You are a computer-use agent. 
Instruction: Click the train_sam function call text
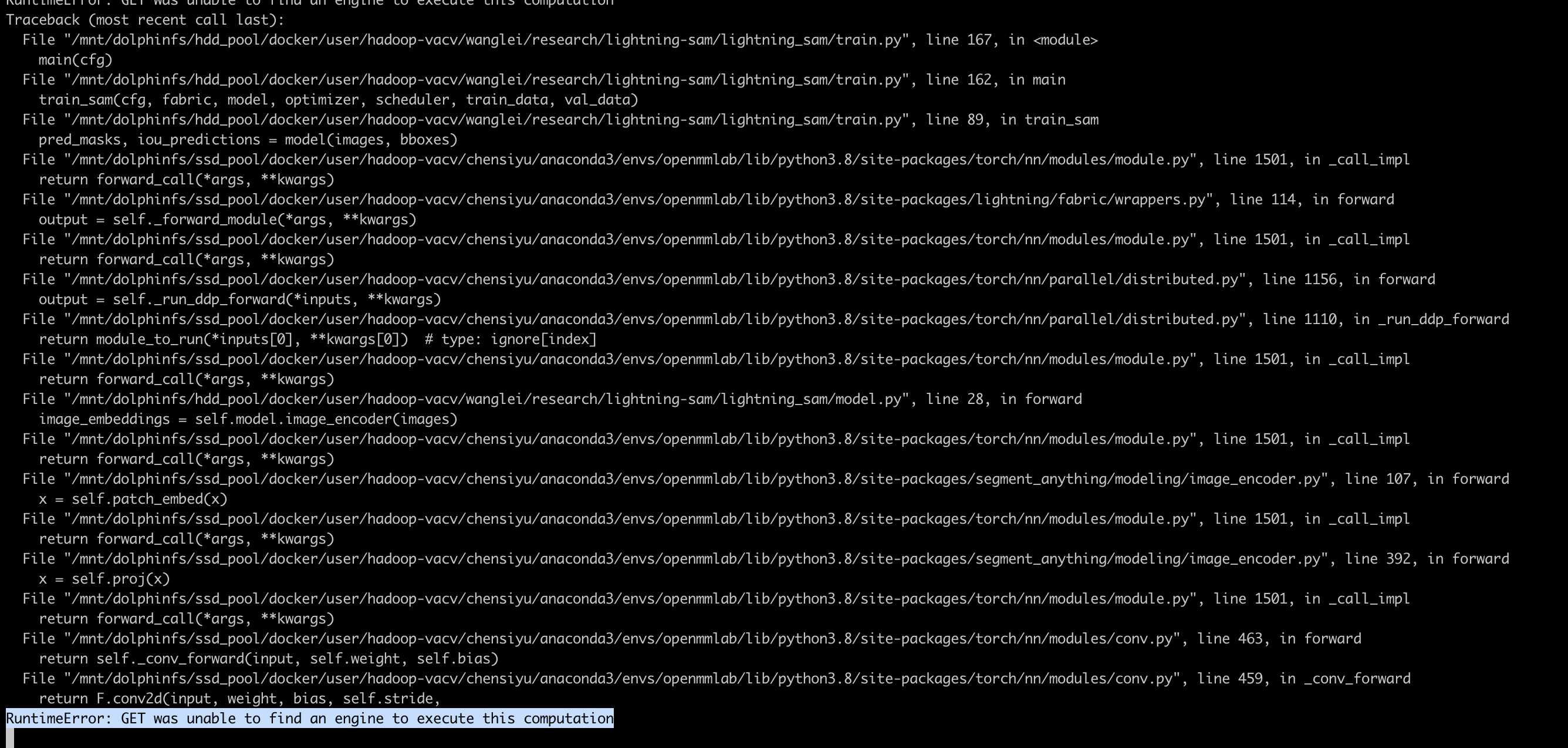pos(338,99)
